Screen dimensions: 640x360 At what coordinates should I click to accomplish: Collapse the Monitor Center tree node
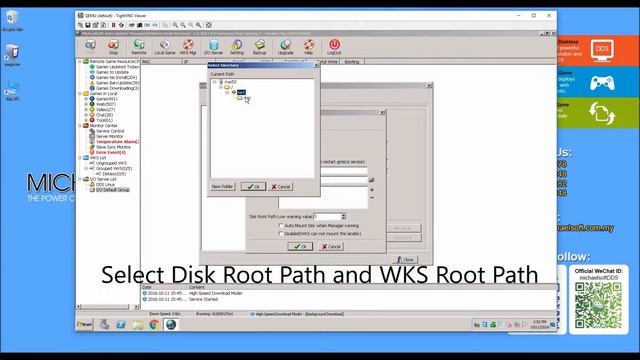click(80, 126)
